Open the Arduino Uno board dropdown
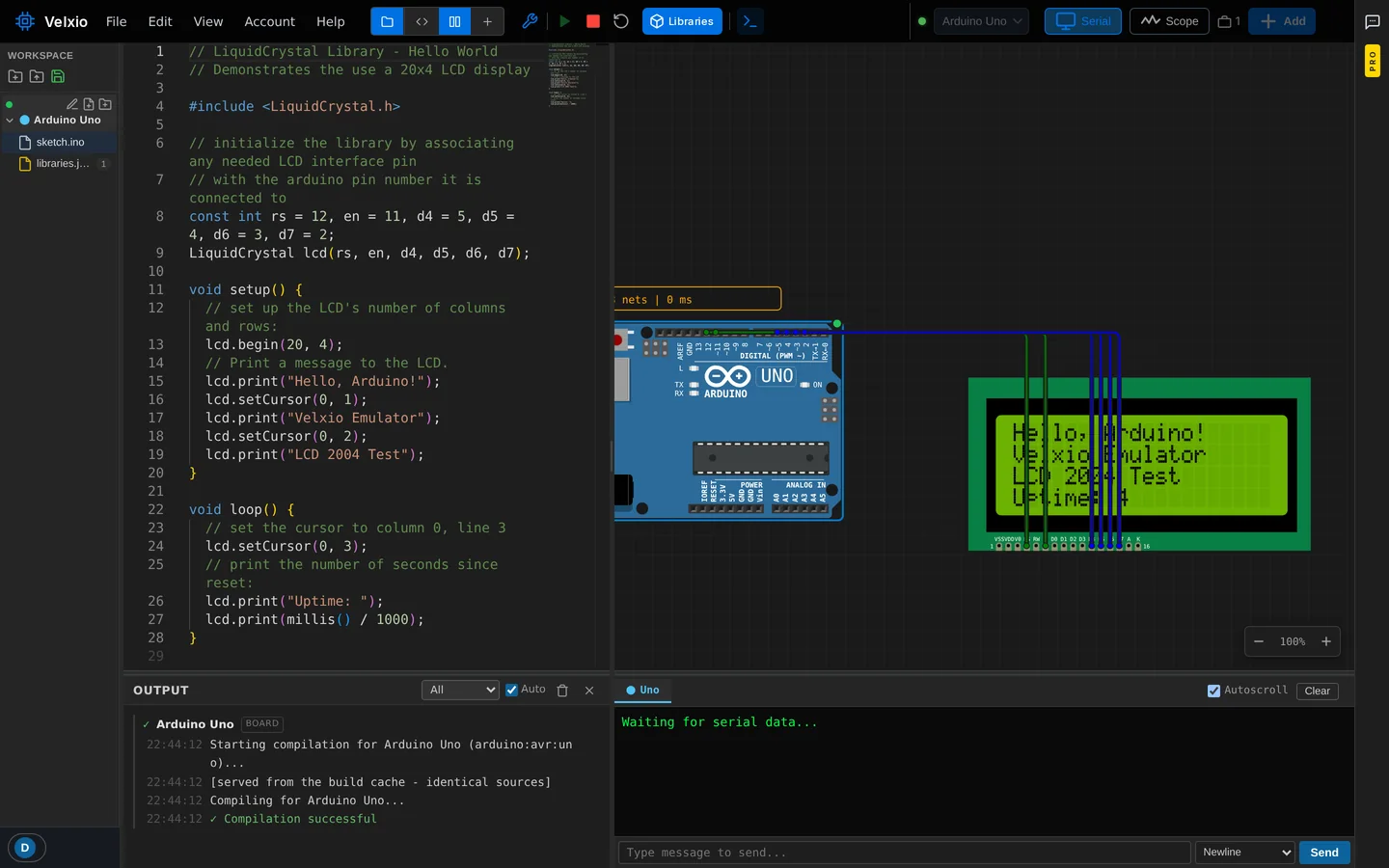The width and height of the screenshot is (1389, 868). pyautogui.click(x=981, y=21)
